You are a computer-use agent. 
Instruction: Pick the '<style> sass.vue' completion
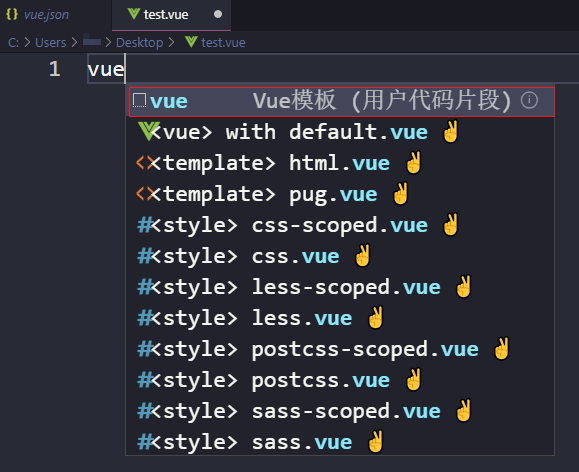pyautogui.click(x=340, y=442)
